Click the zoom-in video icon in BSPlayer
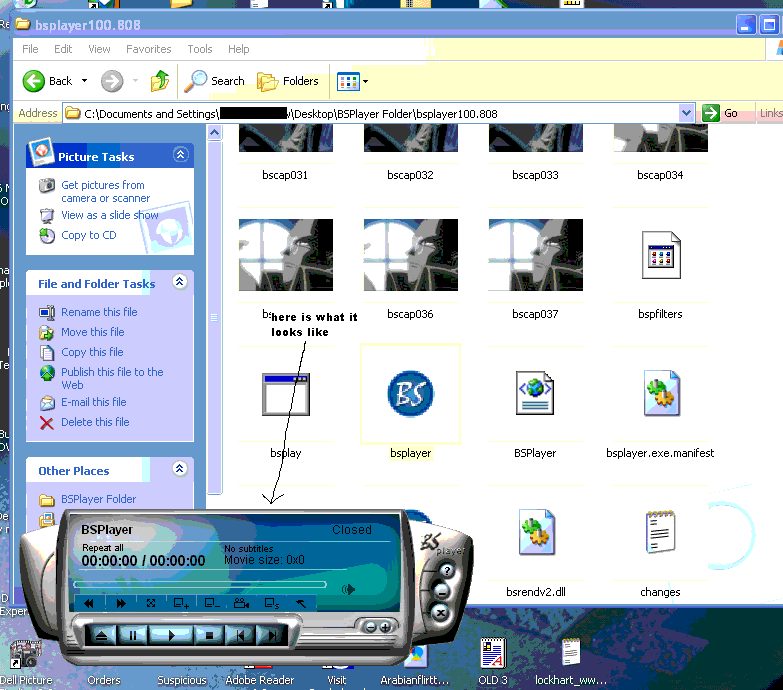Image resolution: width=783 pixels, height=690 pixels. tap(181, 603)
